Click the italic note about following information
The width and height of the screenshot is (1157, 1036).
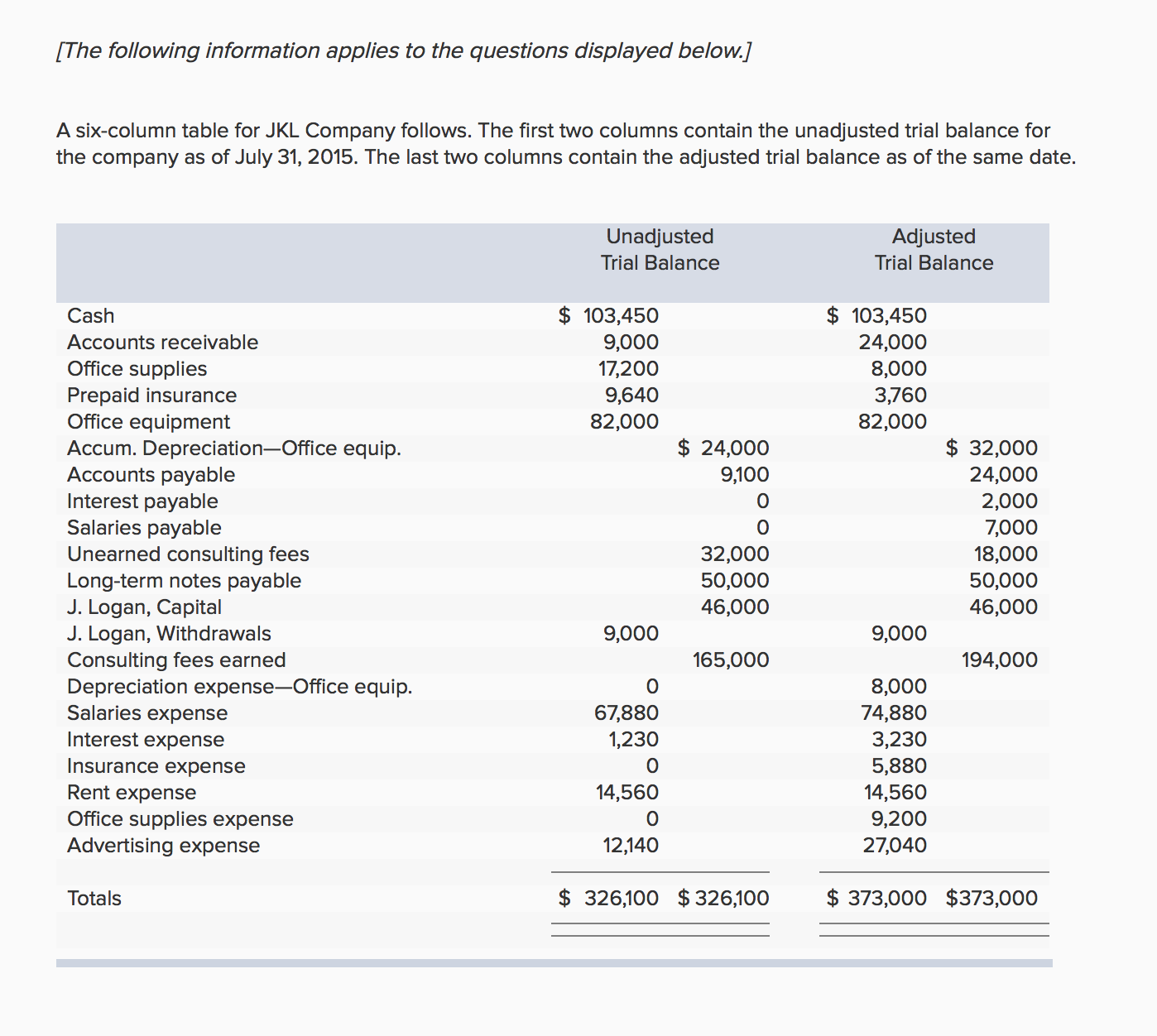404,51
